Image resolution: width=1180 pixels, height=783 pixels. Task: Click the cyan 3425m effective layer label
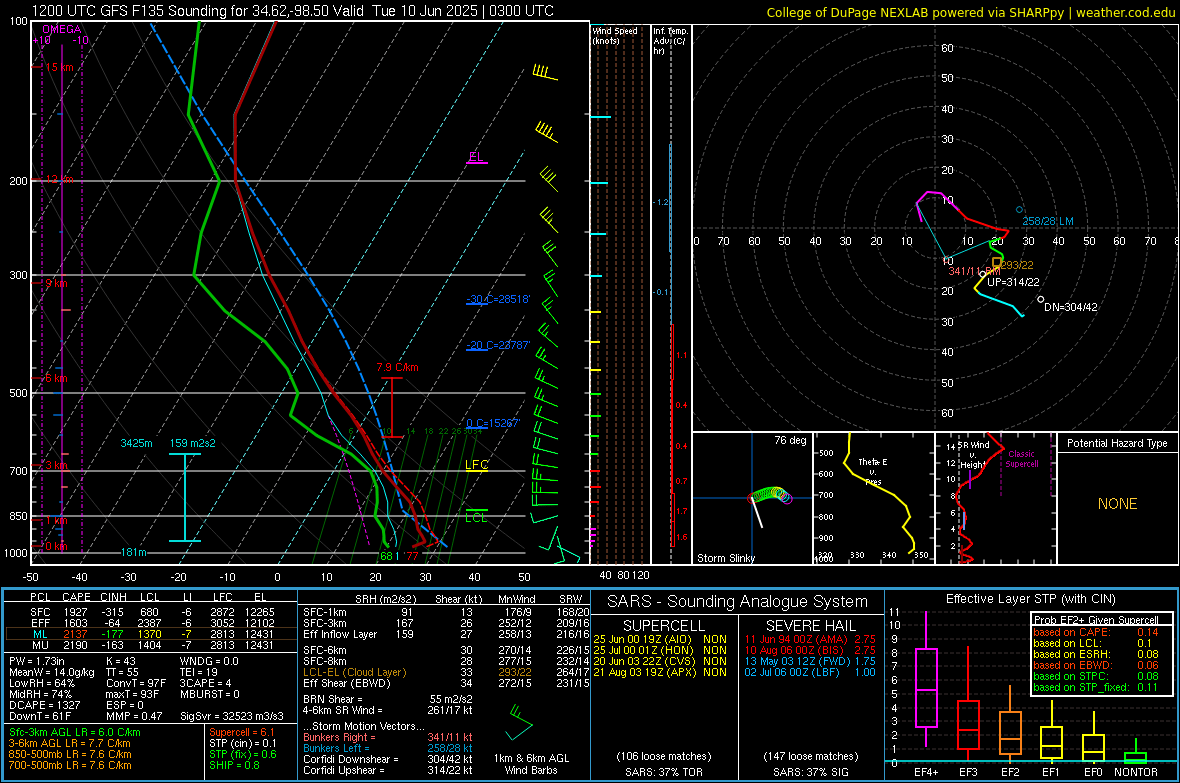pyautogui.click(x=136, y=443)
